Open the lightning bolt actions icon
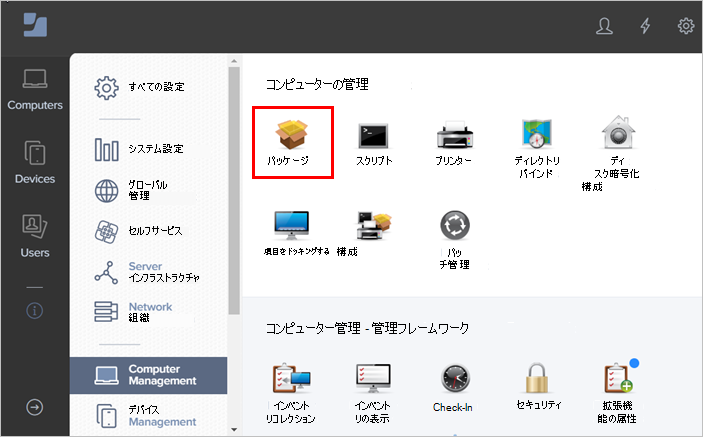This screenshot has height=437, width=703. [645, 26]
